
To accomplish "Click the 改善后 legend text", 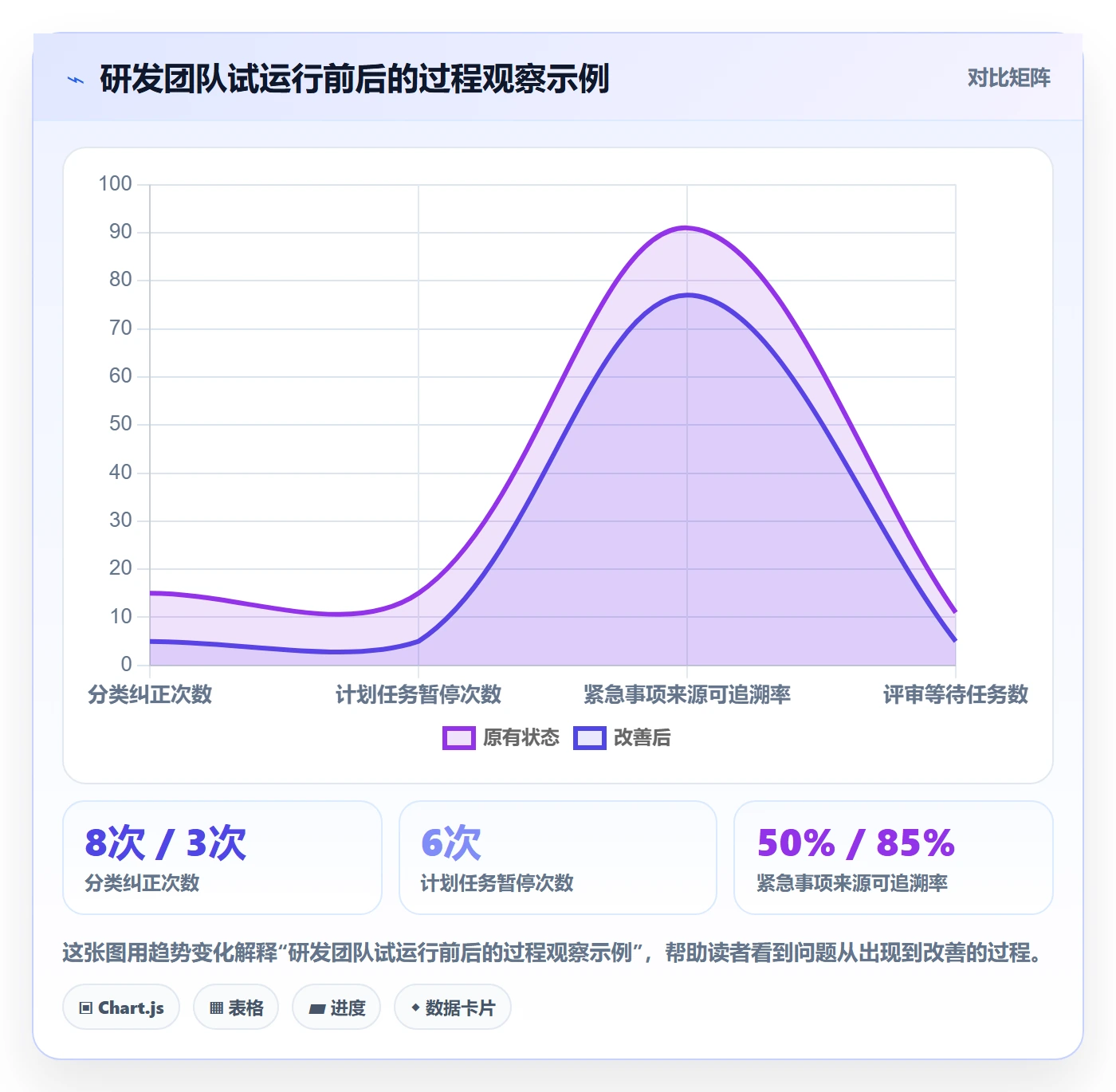I will coord(642,738).
